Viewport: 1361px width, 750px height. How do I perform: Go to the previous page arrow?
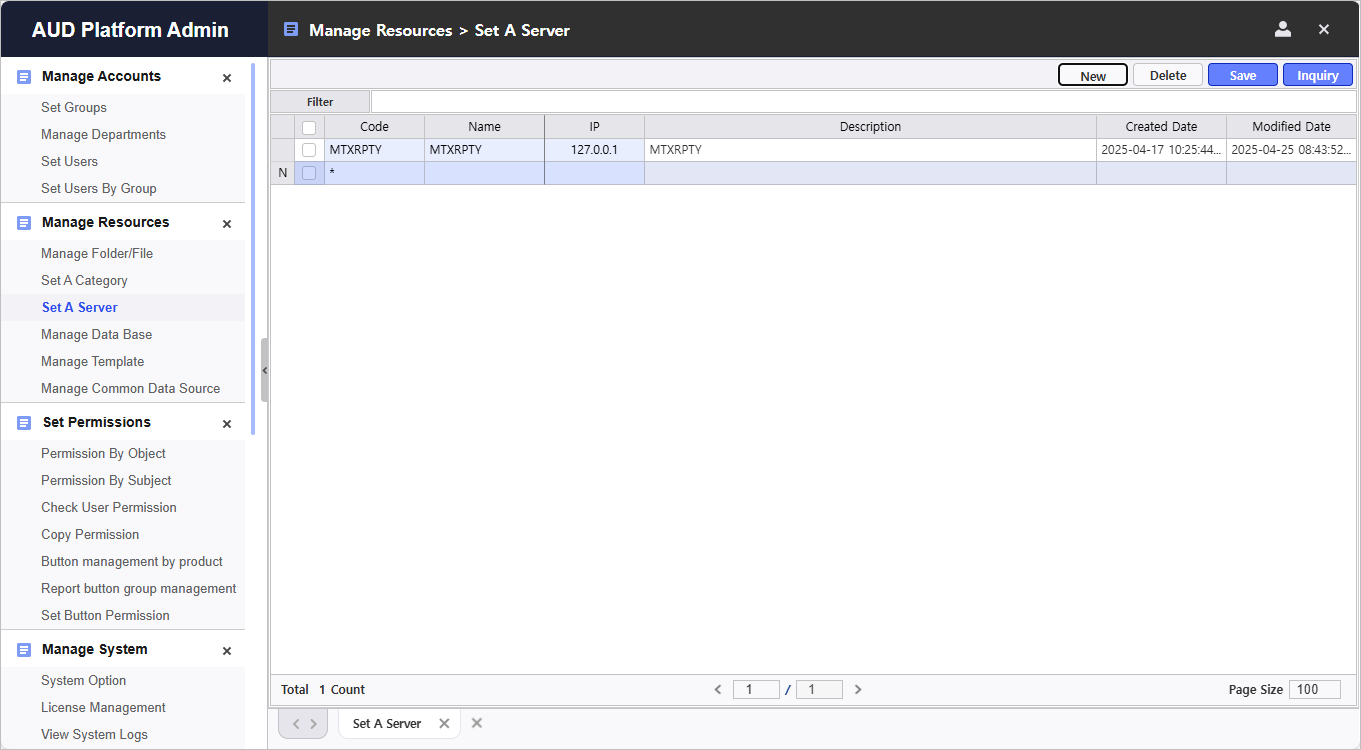click(x=717, y=689)
